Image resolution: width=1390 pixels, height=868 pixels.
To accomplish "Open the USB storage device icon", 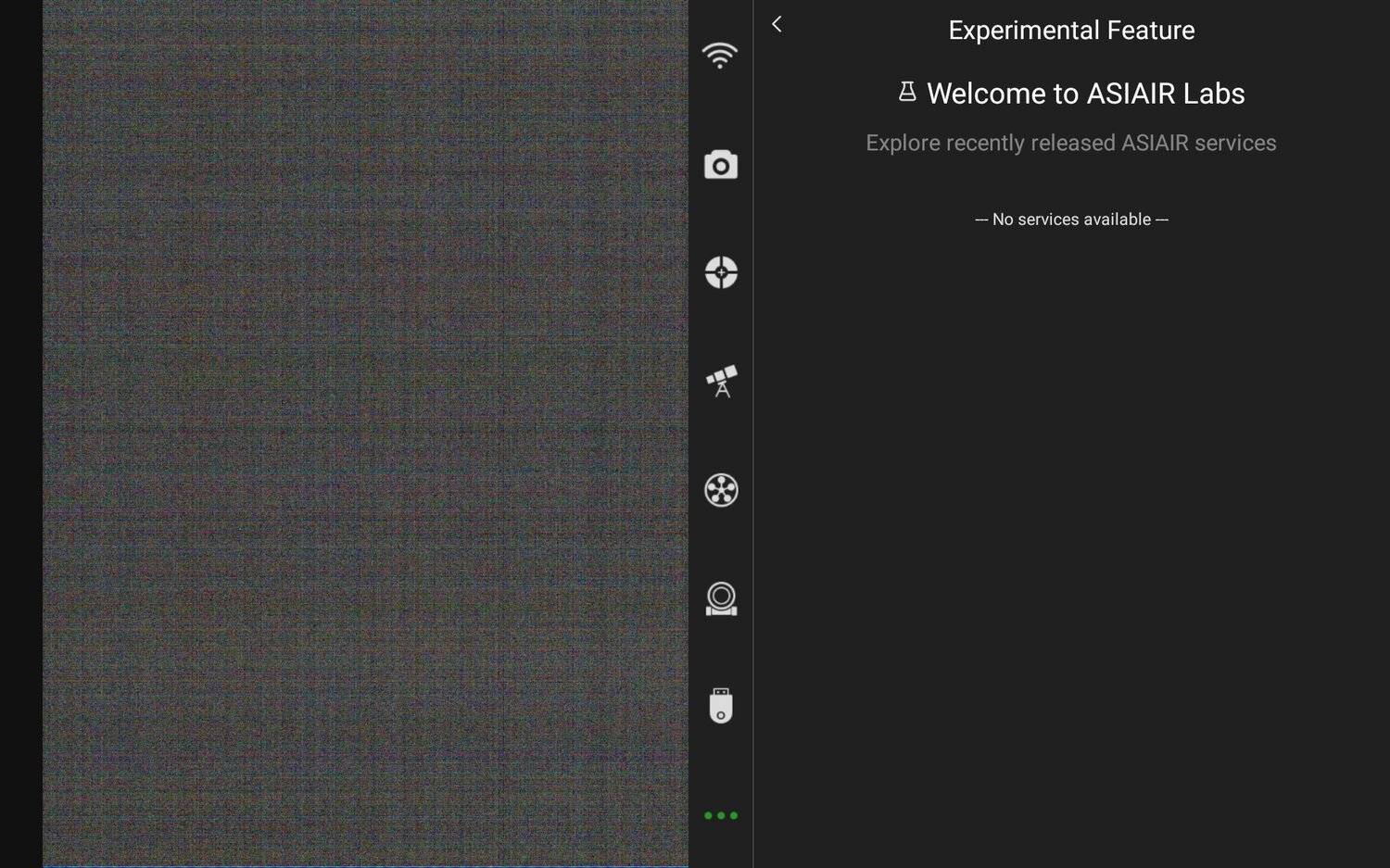I will pos(721,707).
